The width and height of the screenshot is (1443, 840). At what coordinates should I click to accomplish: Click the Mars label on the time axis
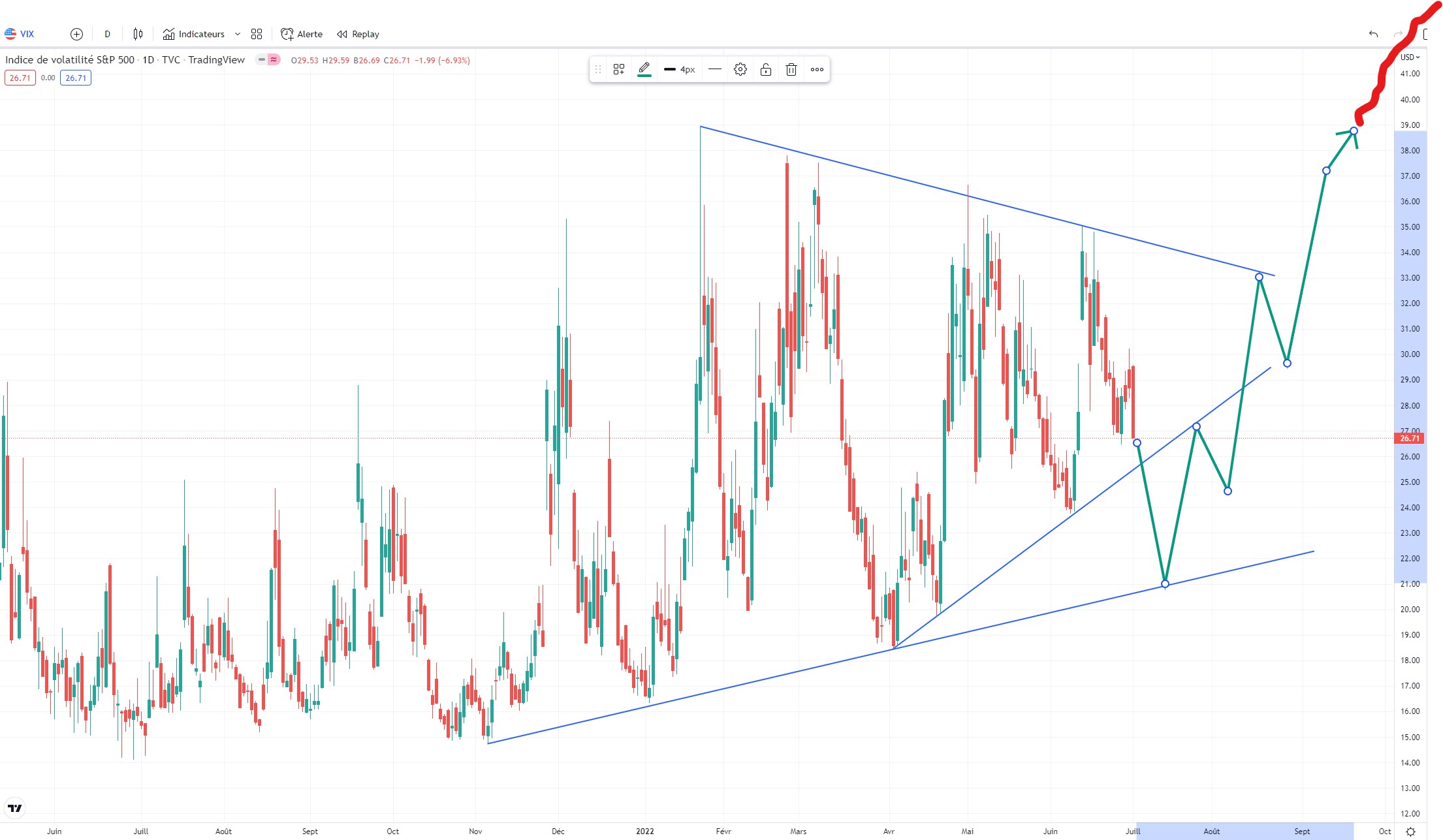coord(799,831)
